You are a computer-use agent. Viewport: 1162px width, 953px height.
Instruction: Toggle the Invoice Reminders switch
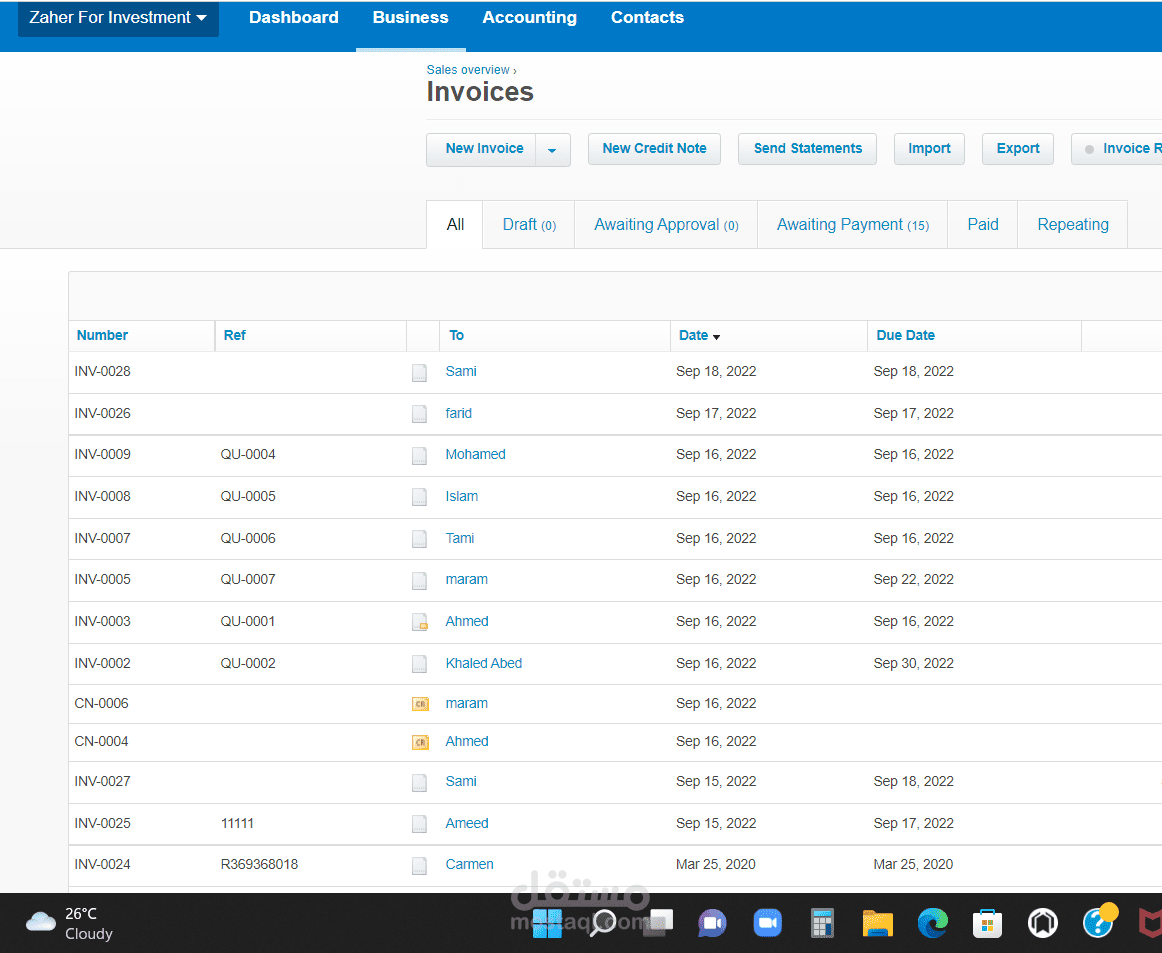click(x=1124, y=148)
